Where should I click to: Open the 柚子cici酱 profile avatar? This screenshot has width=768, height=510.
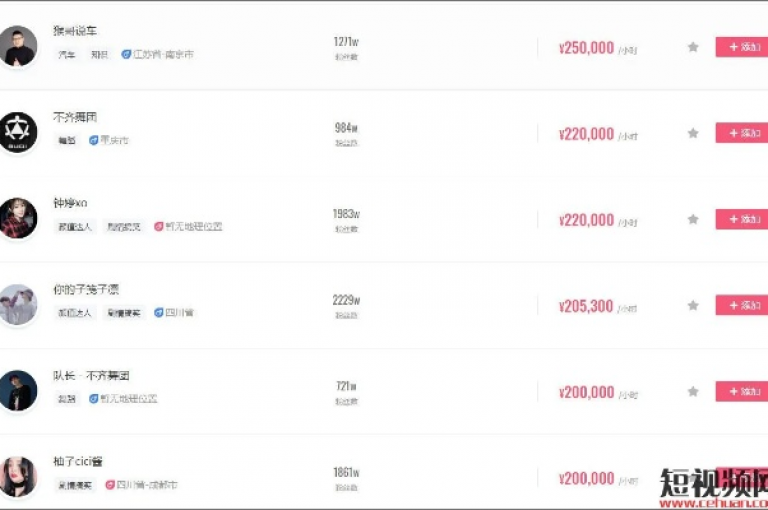[18, 477]
